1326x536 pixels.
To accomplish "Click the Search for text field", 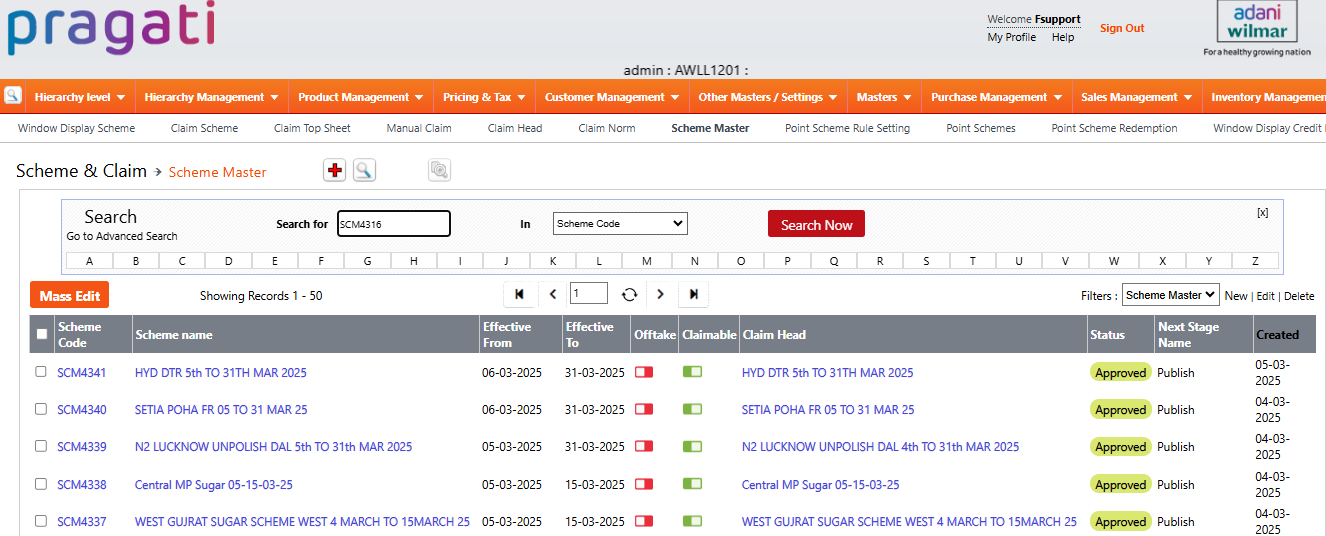I will click(394, 224).
